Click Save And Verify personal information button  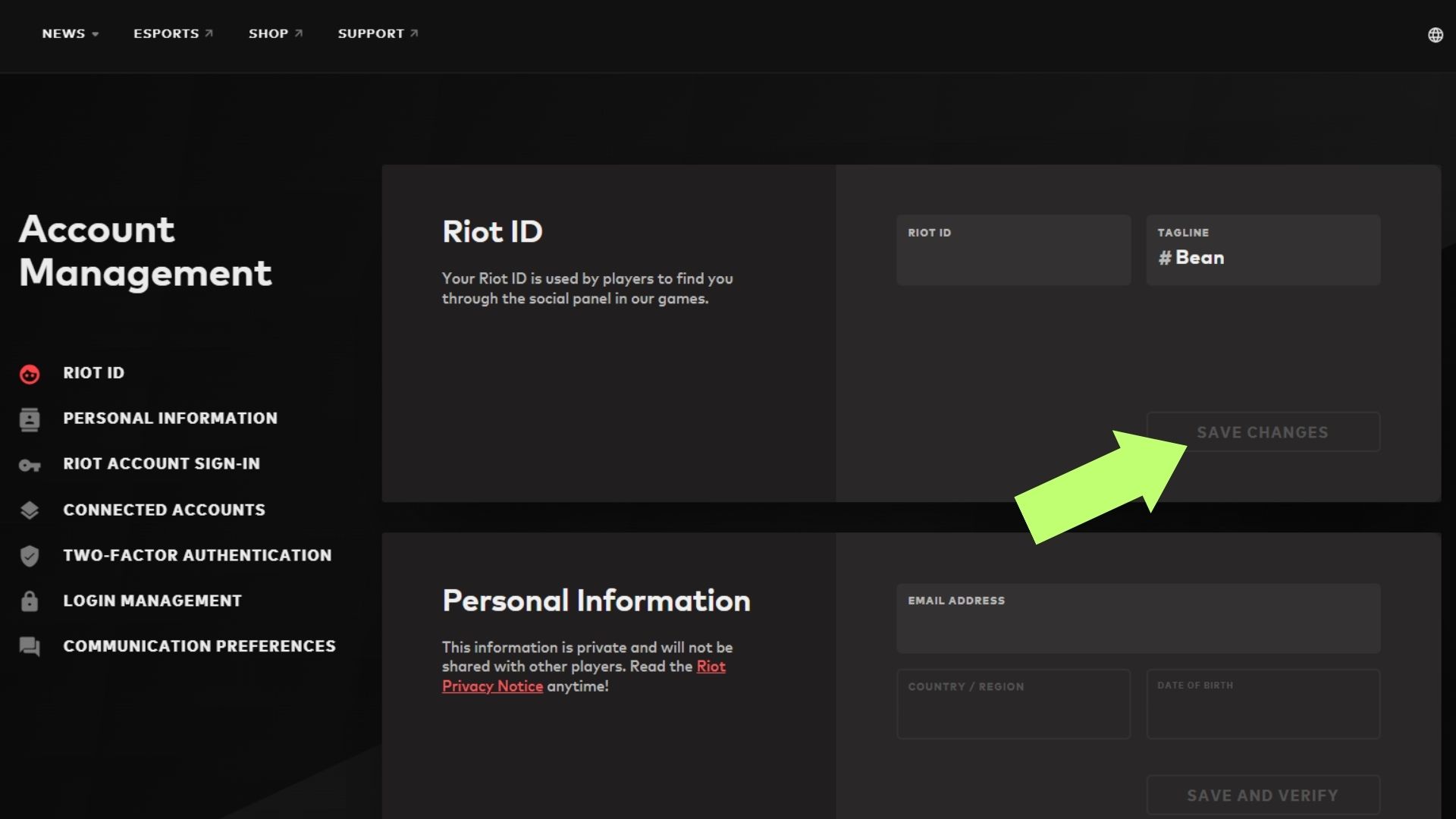pos(1262,795)
